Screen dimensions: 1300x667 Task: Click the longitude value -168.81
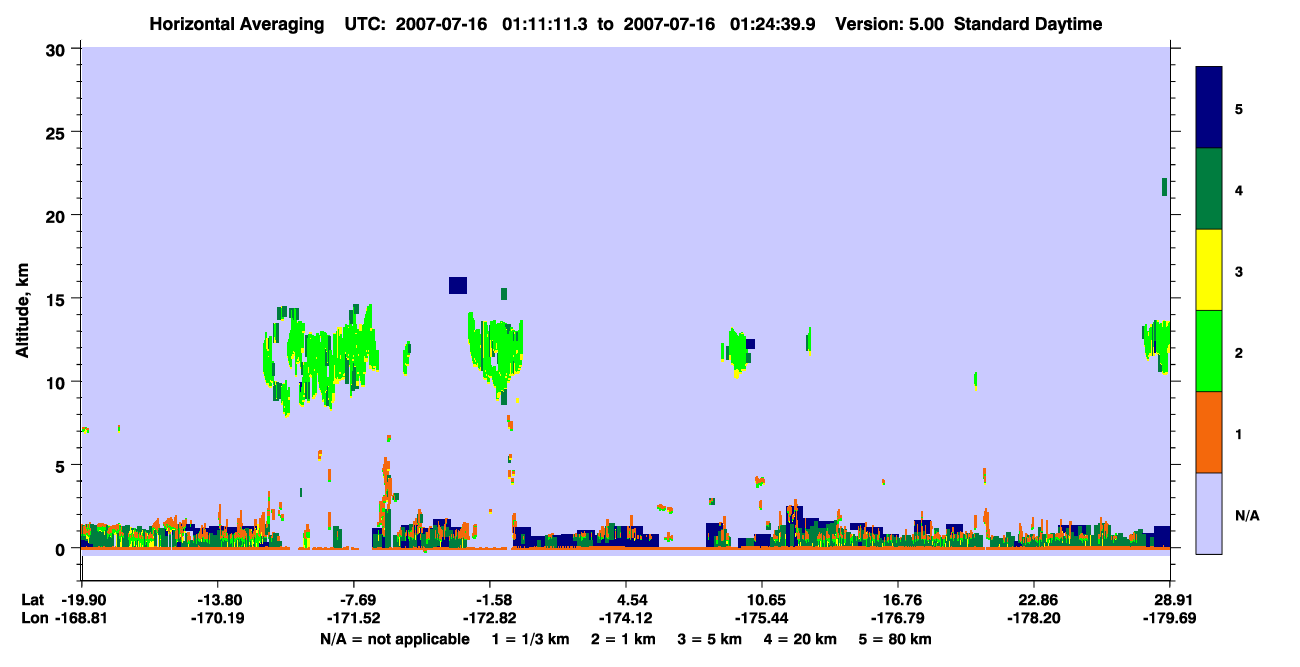coord(81,618)
